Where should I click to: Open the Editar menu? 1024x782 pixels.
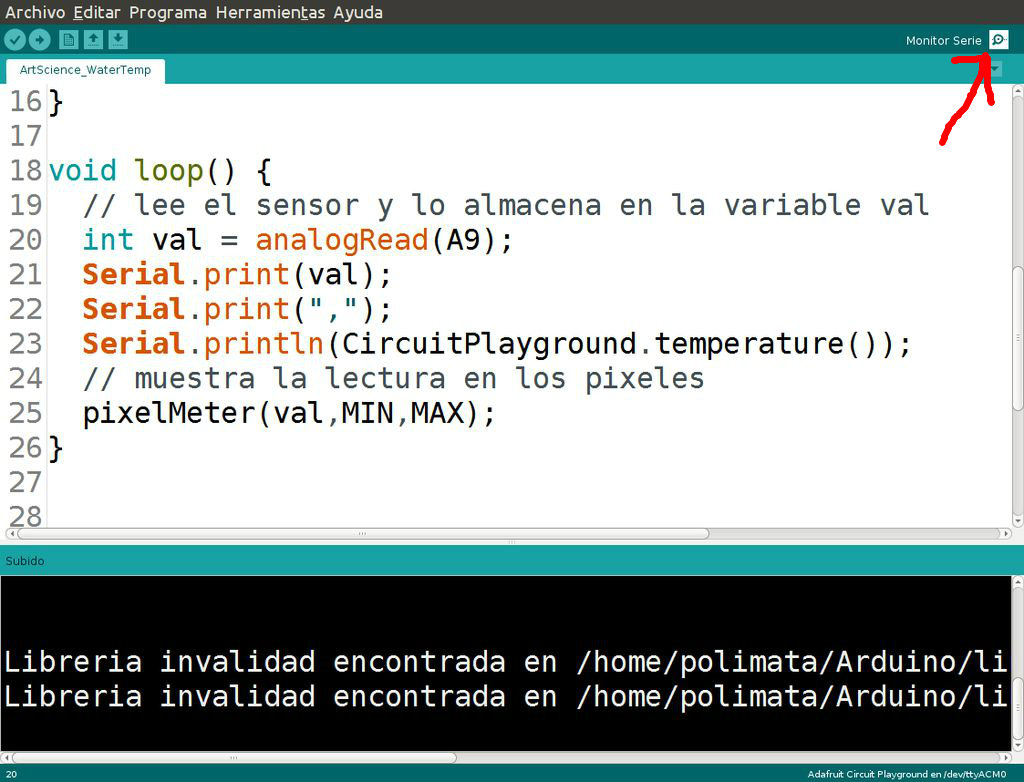97,12
